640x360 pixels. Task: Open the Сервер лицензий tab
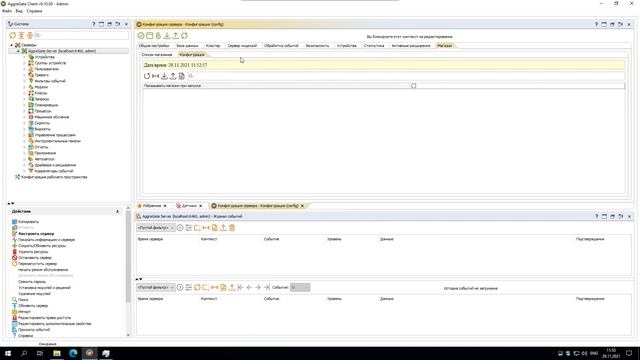click(242, 46)
